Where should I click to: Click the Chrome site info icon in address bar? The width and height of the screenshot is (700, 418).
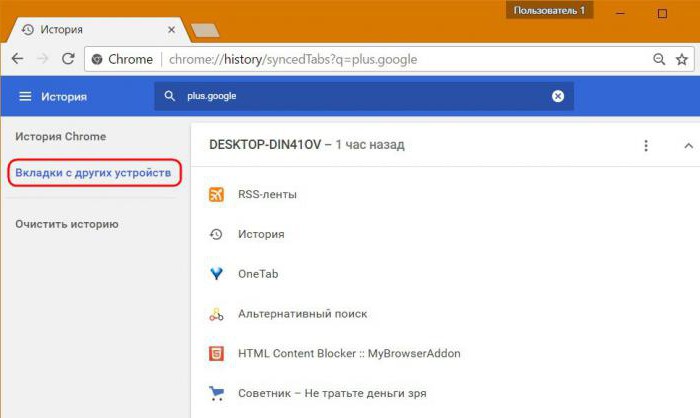coord(97,59)
